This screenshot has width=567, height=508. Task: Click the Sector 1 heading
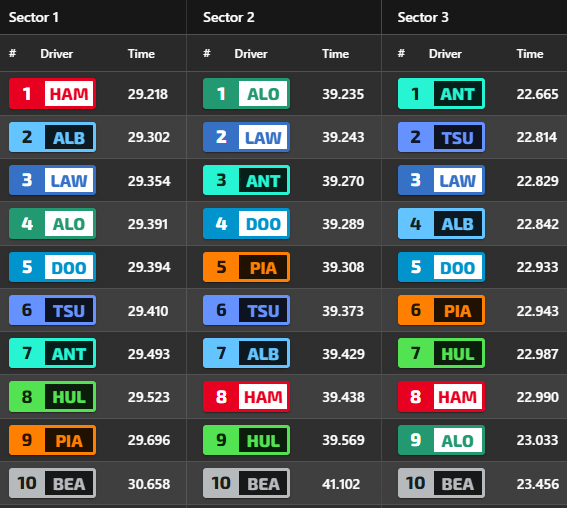(34, 17)
